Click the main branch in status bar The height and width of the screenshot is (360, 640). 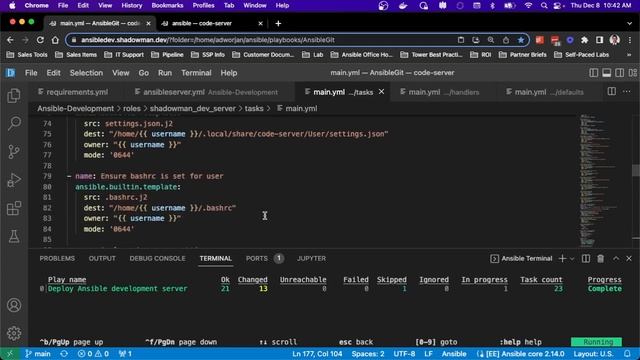(38, 353)
